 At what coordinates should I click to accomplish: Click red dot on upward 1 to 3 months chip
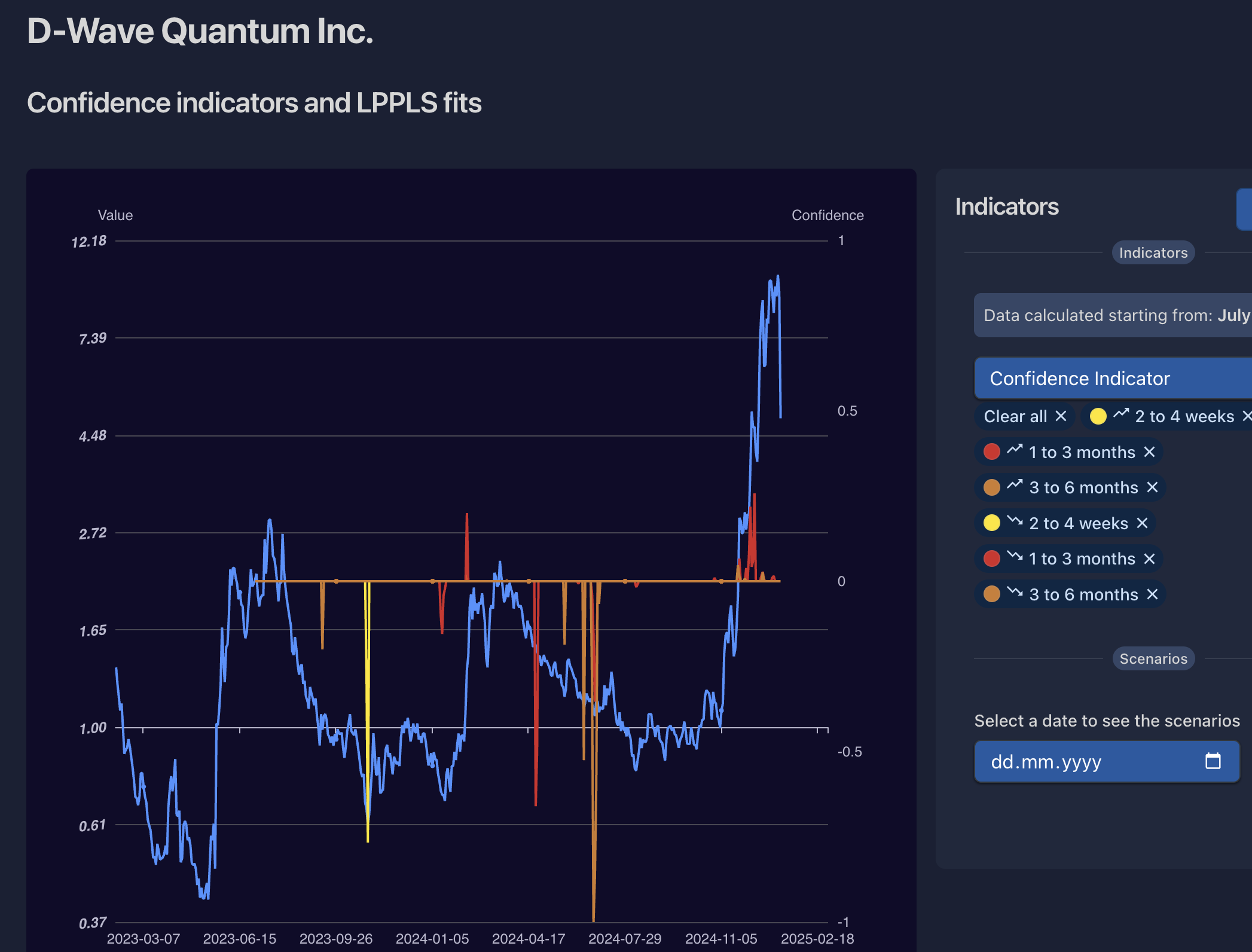[x=992, y=451]
